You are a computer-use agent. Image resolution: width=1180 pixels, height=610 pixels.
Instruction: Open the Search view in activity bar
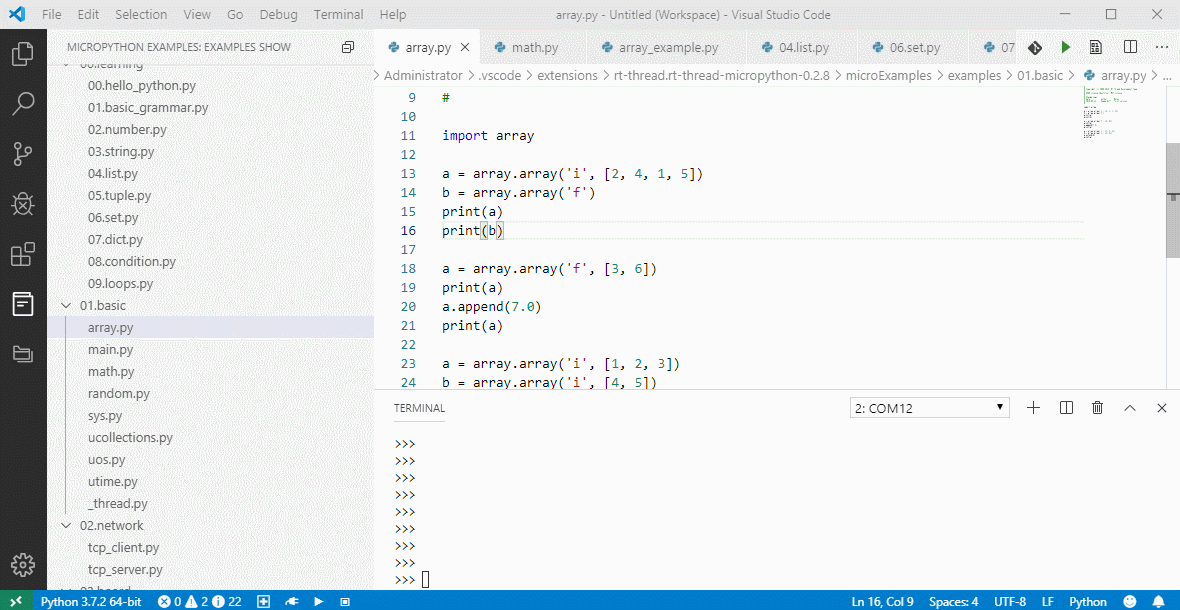point(23,103)
